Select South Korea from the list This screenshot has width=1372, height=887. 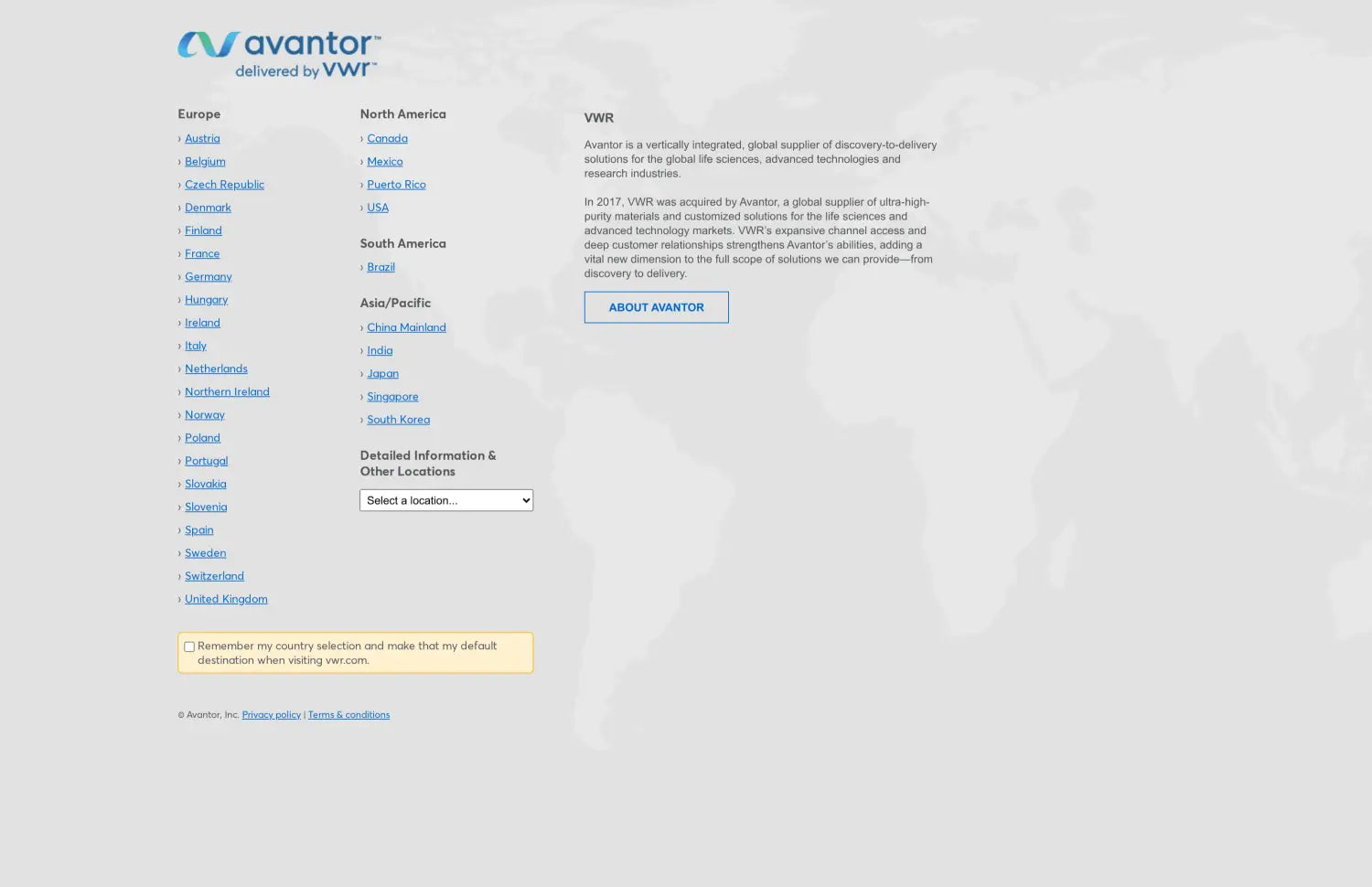398,419
